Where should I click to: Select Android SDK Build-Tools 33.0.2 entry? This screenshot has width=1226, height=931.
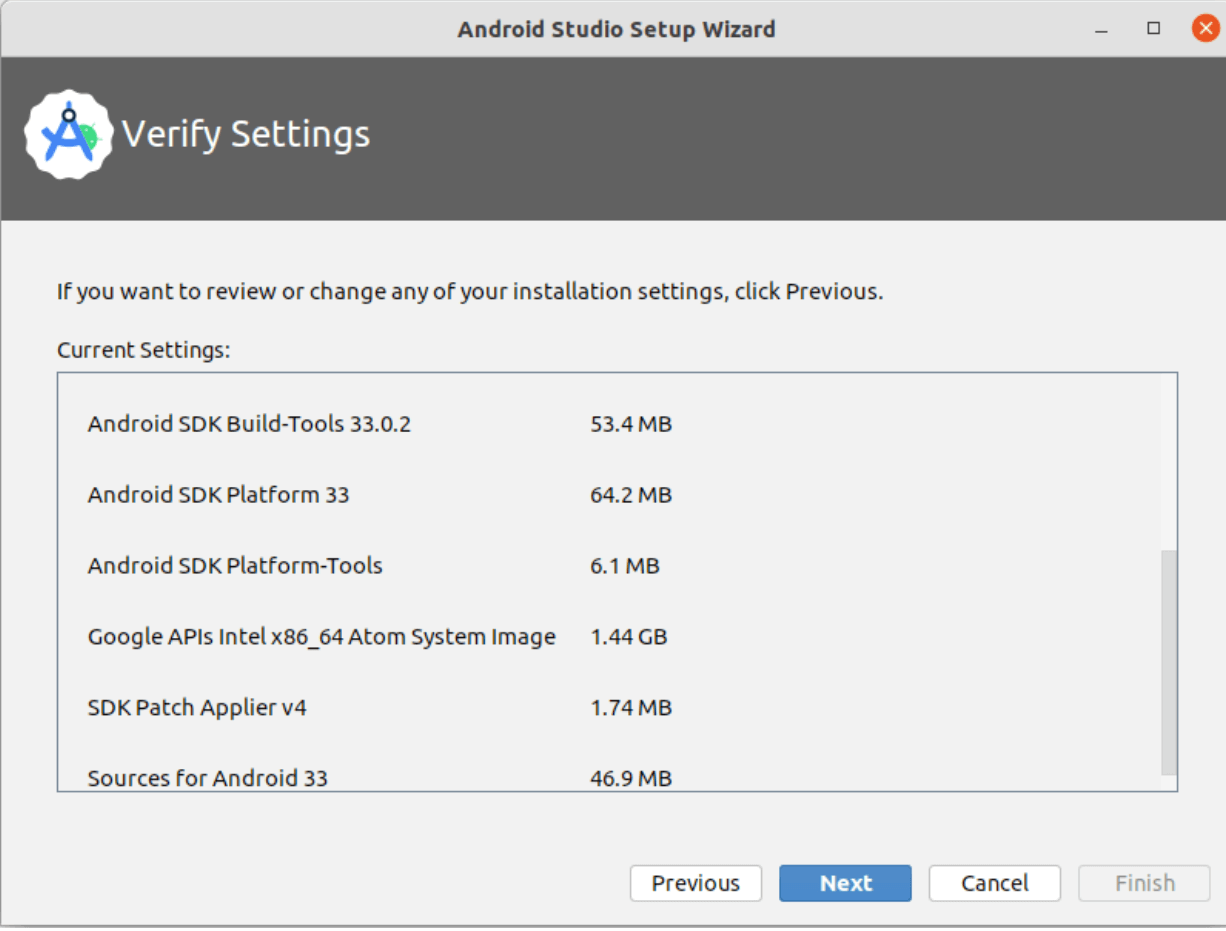pyautogui.click(x=249, y=424)
